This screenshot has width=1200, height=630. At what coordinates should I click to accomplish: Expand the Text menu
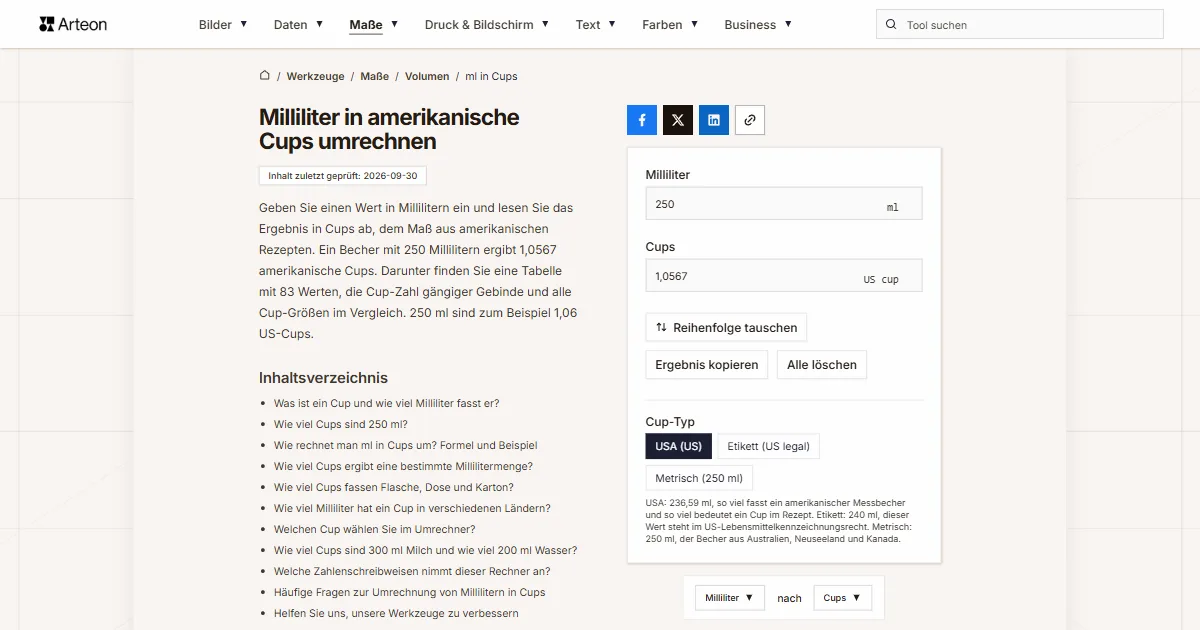[595, 24]
